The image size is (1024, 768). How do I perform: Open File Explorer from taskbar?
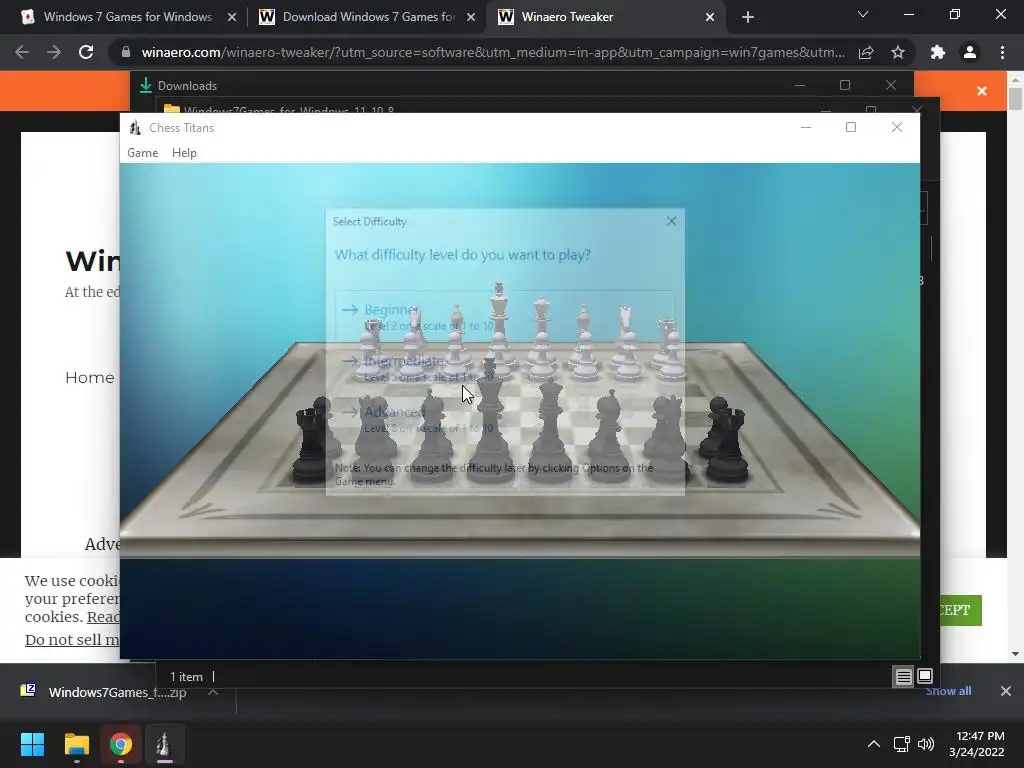point(76,744)
